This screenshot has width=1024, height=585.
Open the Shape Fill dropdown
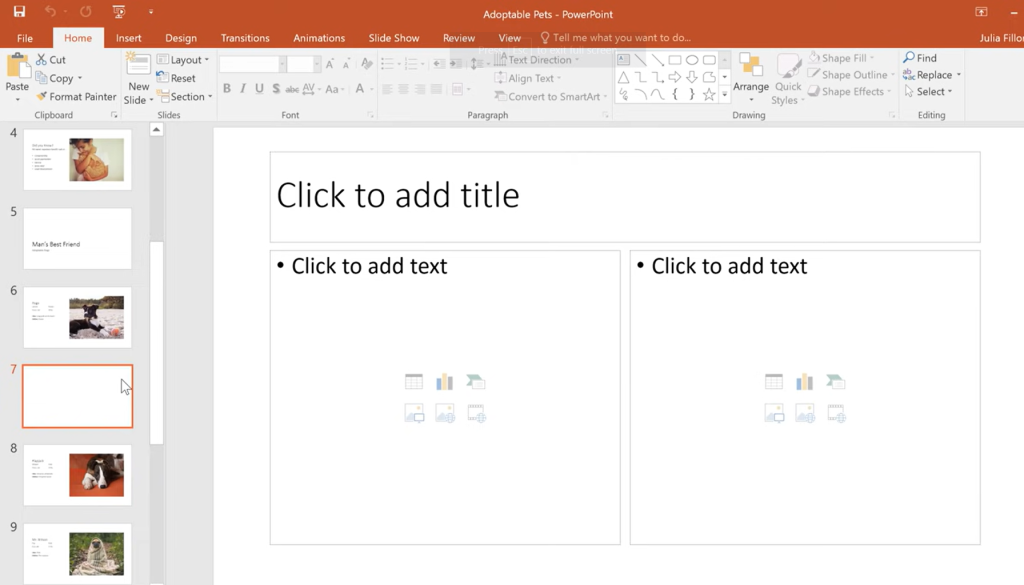point(848,57)
